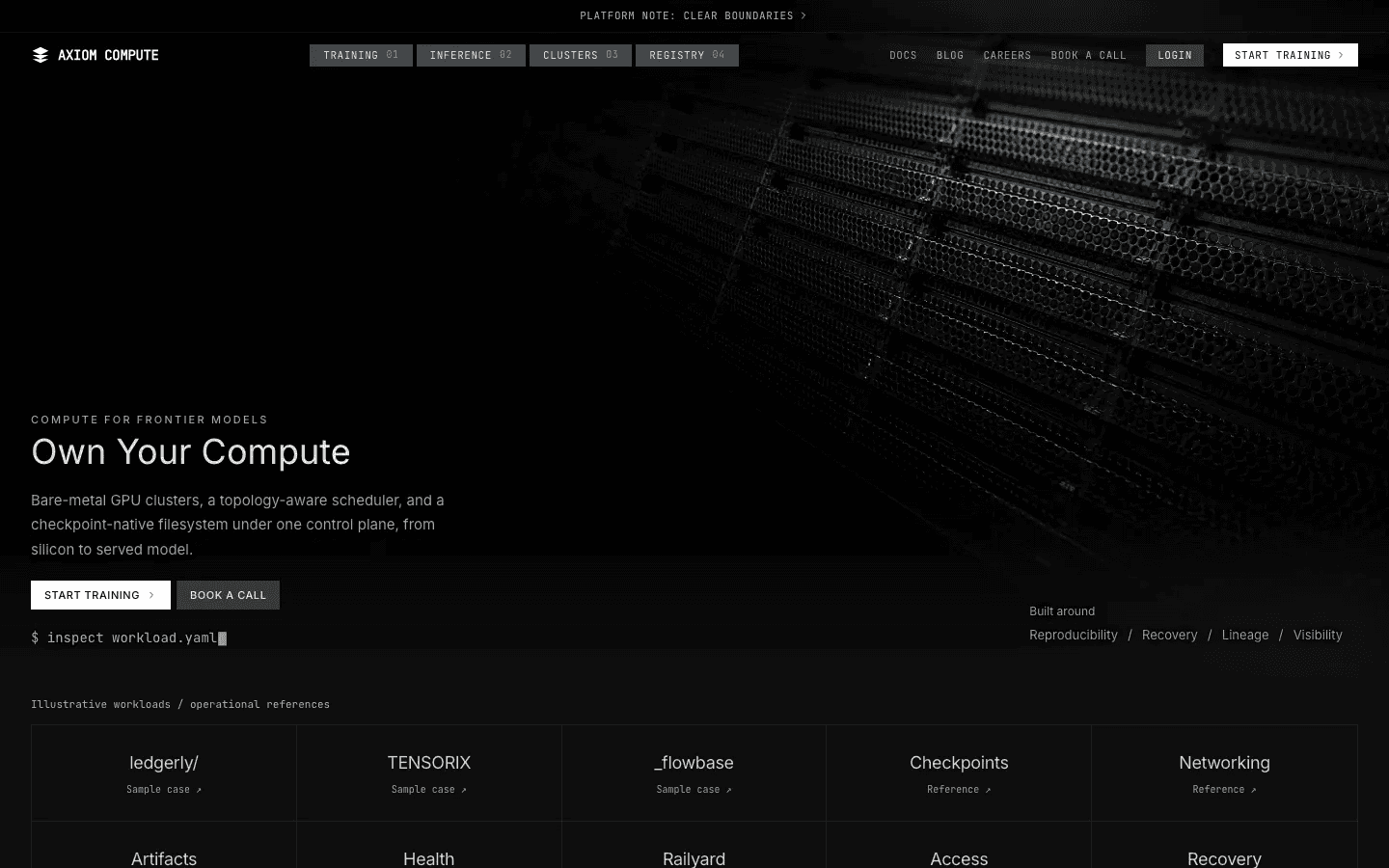Click the chevron on the header Start Training button
Screen dimensions: 1389x868
click(1341, 55)
